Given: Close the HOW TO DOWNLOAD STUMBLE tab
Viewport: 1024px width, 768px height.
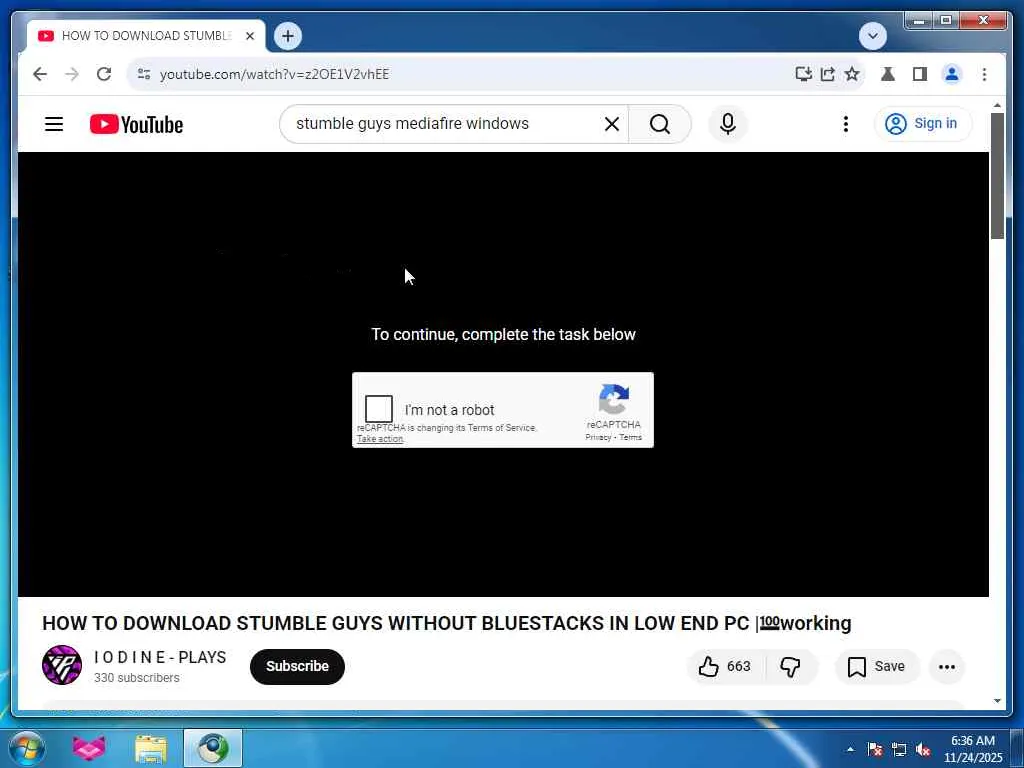Looking at the screenshot, I should coord(249,36).
